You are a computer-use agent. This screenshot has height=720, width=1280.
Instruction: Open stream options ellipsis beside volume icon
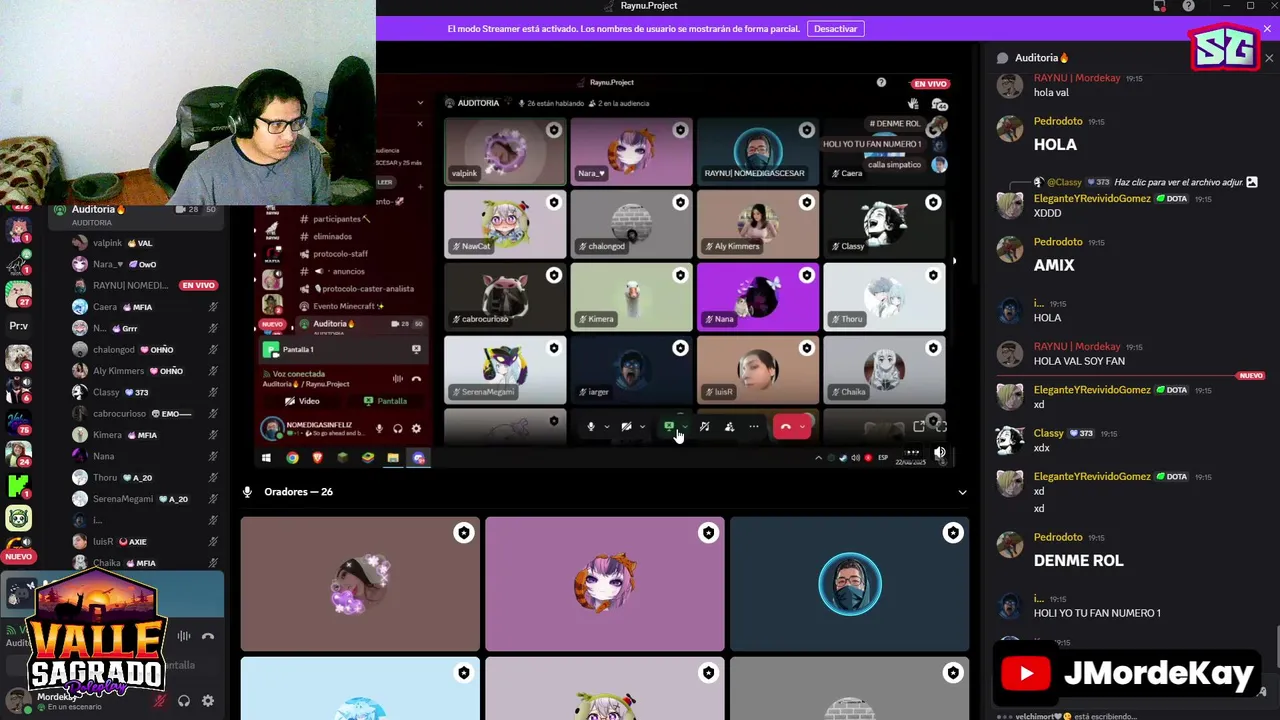coord(912,453)
